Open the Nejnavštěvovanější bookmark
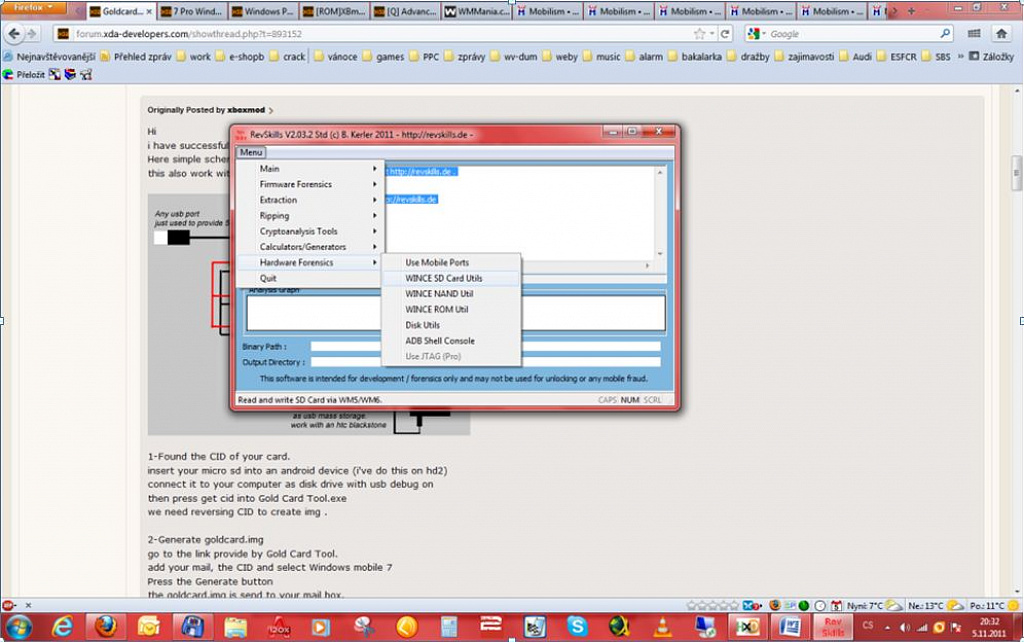Screen dimensions: 1024x642 coord(50,57)
